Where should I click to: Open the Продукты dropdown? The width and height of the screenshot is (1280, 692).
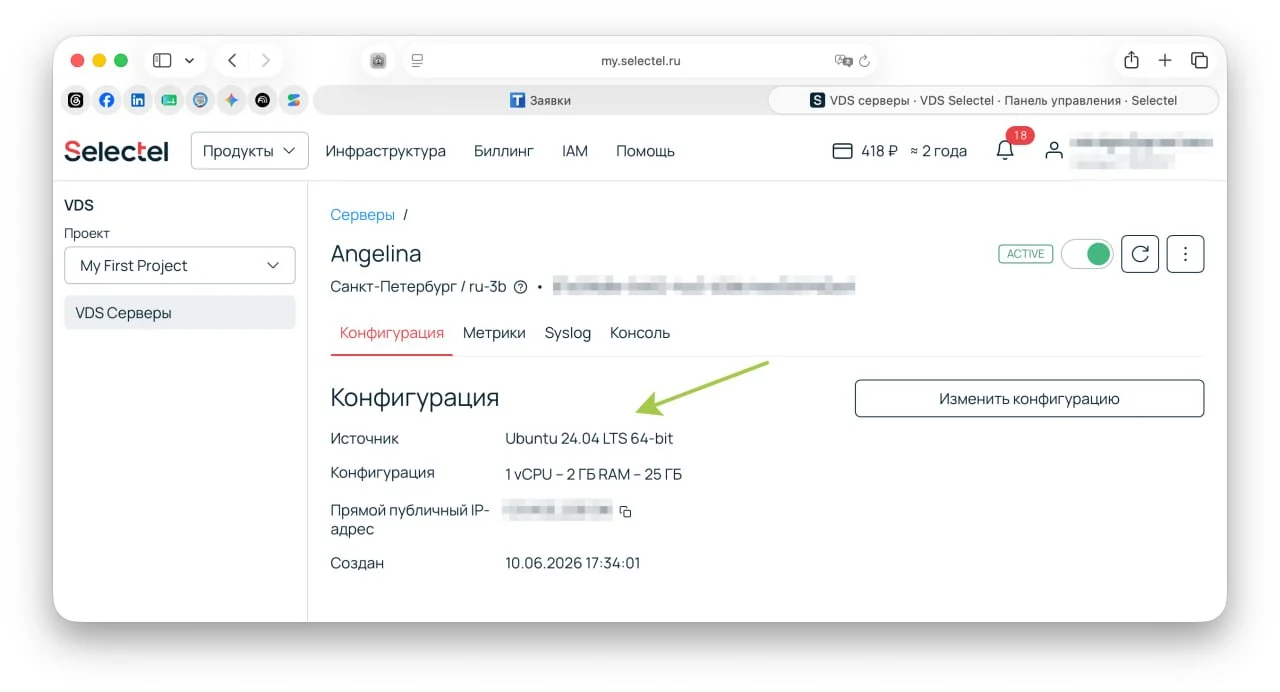pyautogui.click(x=249, y=151)
